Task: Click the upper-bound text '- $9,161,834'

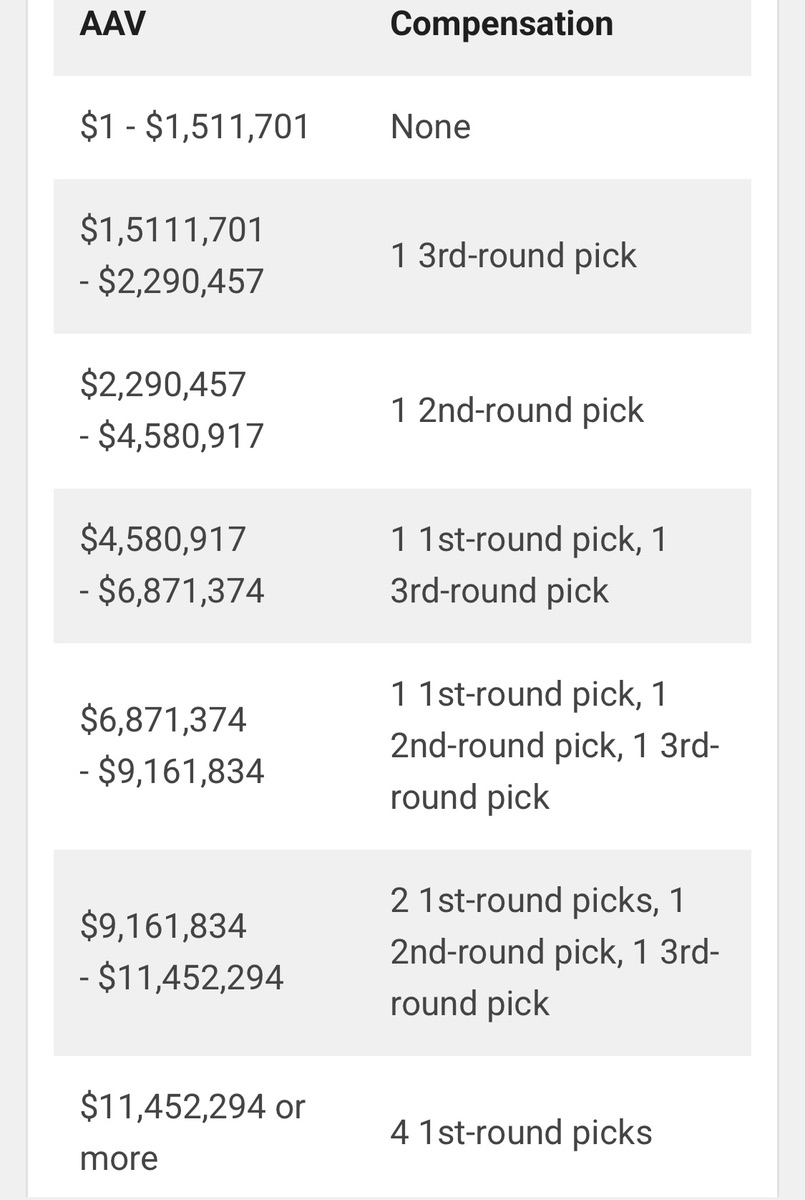Action: pyautogui.click(x=172, y=772)
